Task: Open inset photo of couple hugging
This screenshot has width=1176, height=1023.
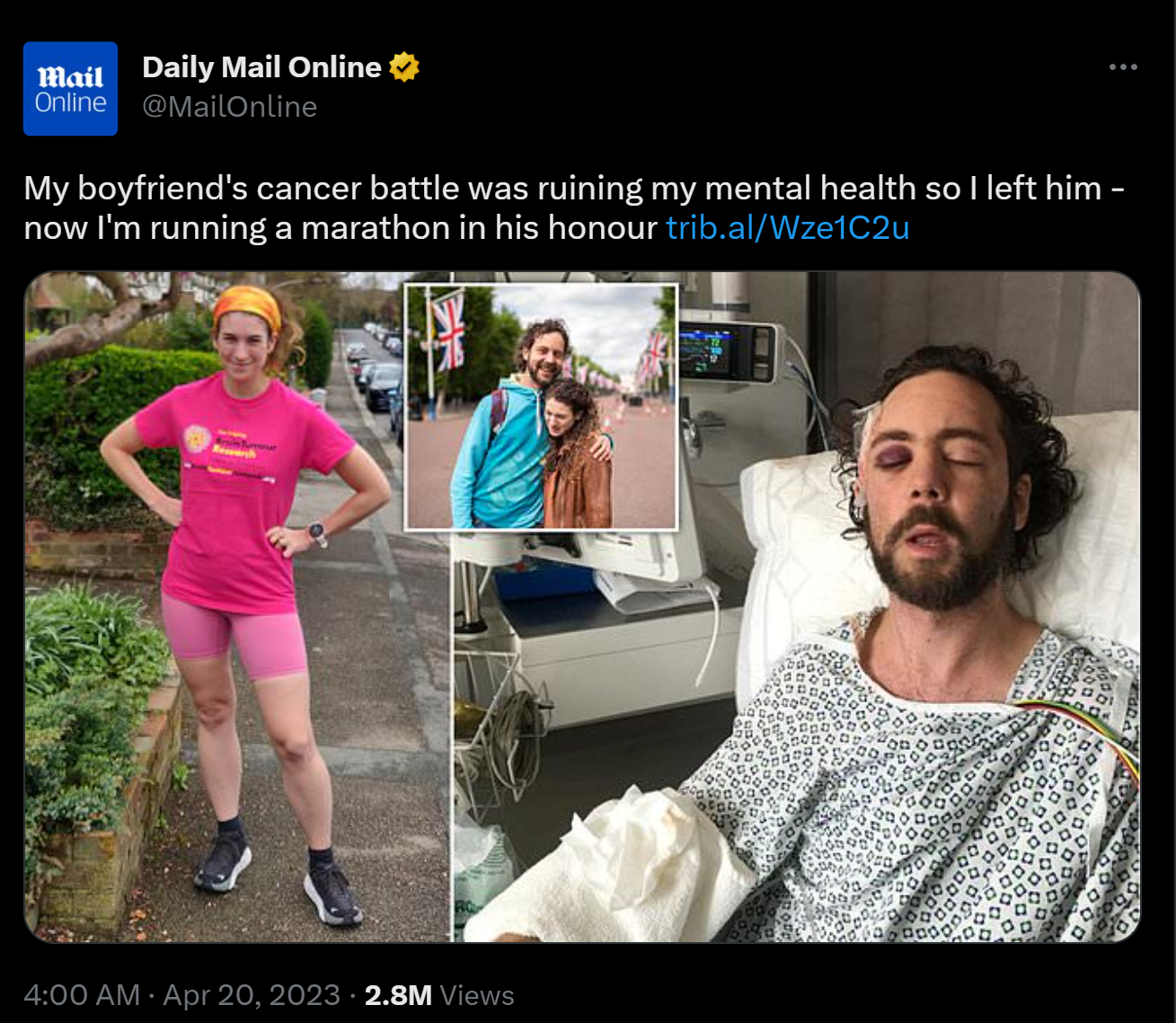Action: 541,407
